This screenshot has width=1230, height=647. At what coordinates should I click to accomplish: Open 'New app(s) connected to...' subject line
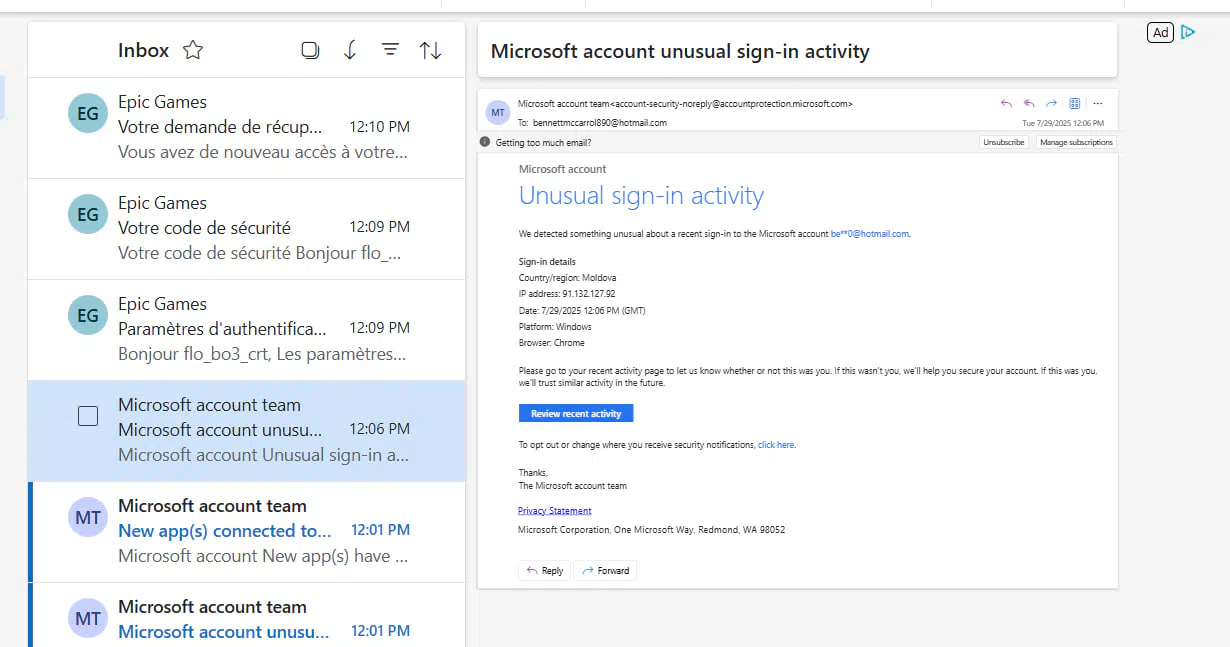click(224, 531)
